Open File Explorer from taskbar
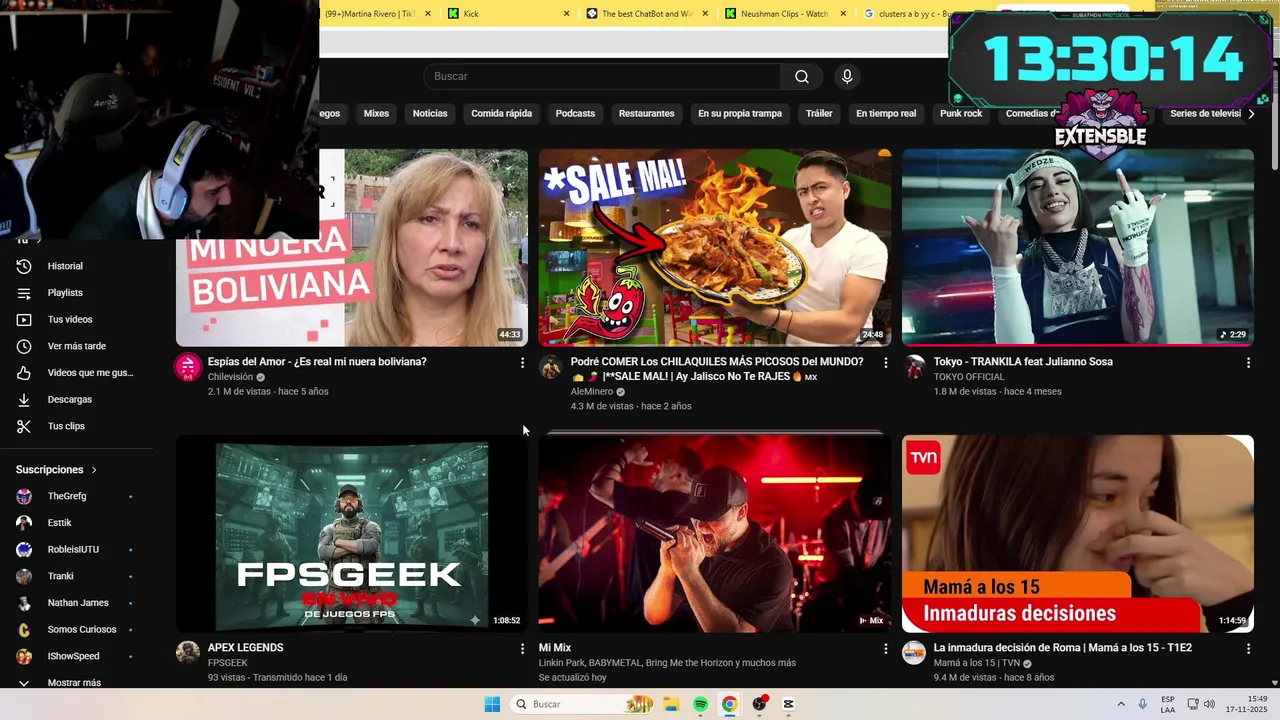Image resolution: width=1280 pixels, height=720 pixels. (671, 704)
